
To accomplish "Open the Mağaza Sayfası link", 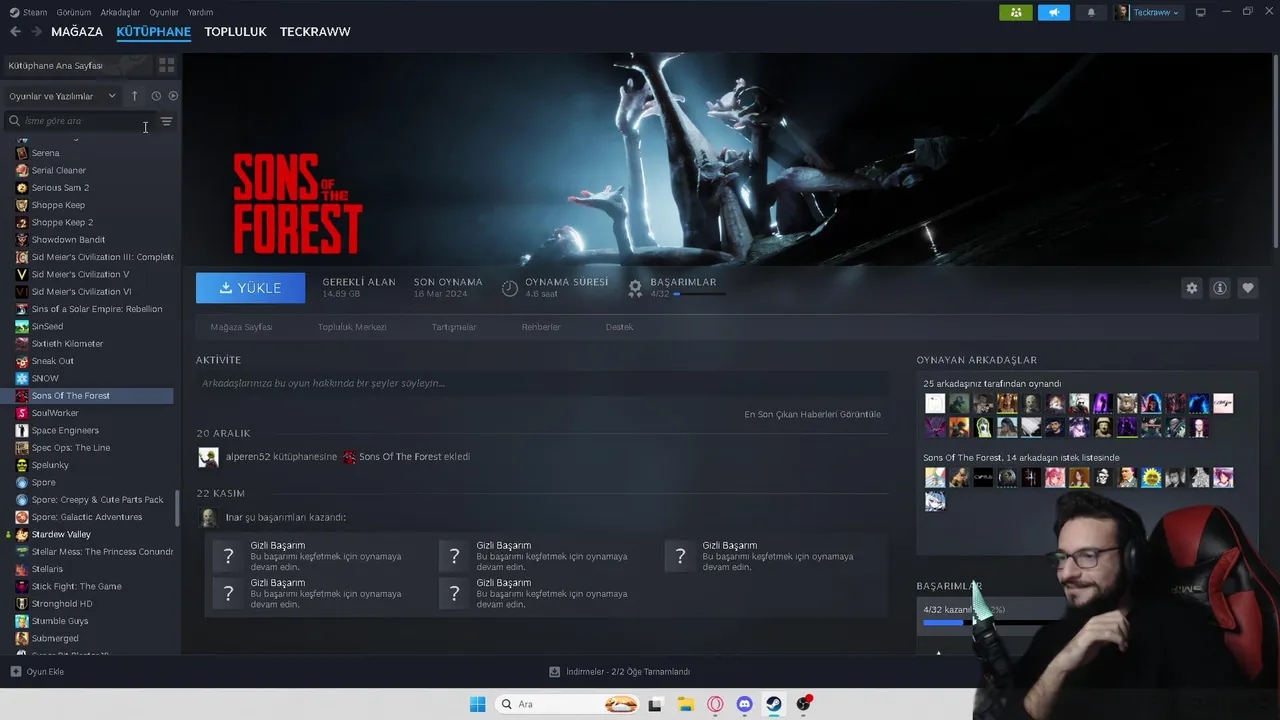I will click(x=241, y=327).
